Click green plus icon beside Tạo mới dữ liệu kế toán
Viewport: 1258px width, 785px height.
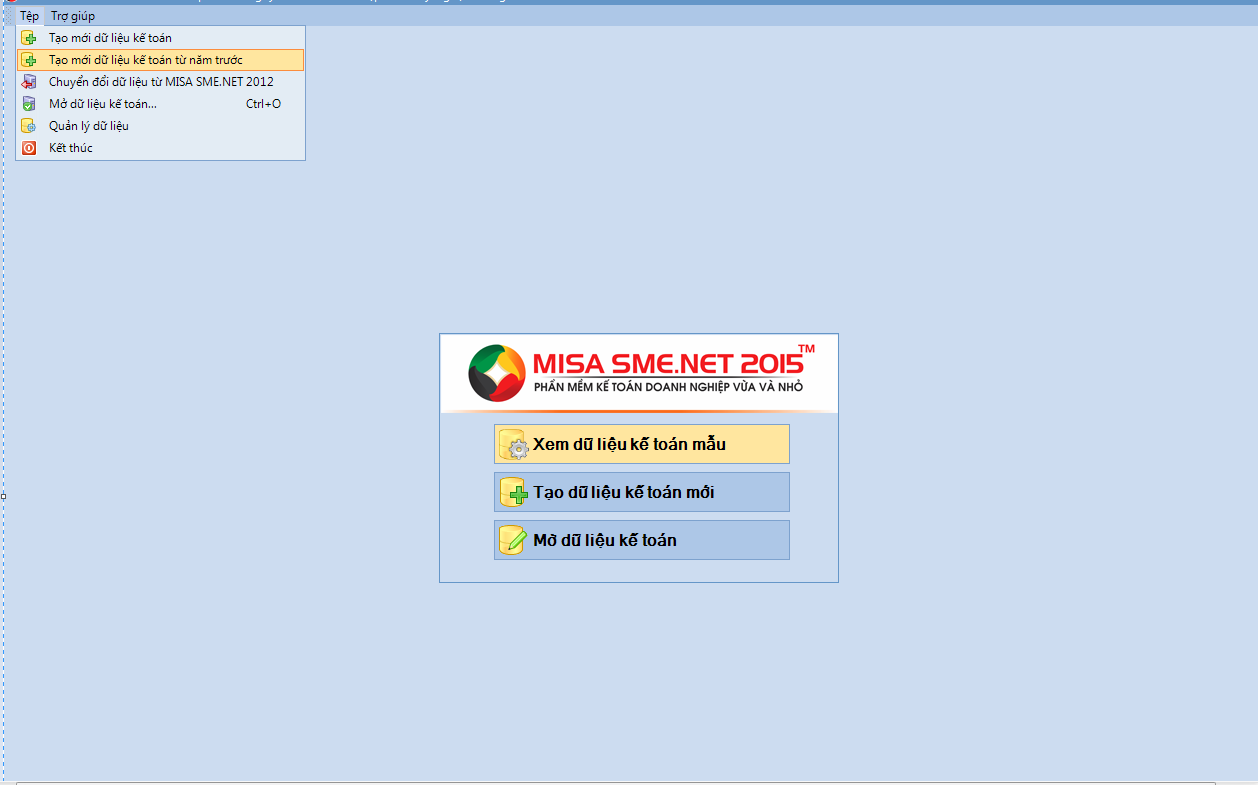click(x=29, y=38)
